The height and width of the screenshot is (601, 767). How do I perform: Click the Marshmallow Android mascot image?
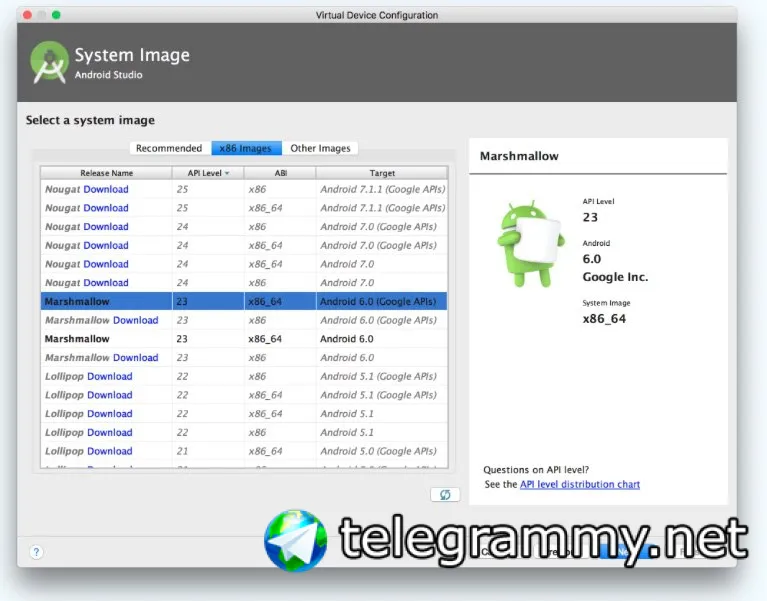pyautogui.click(x=531, y=244)
